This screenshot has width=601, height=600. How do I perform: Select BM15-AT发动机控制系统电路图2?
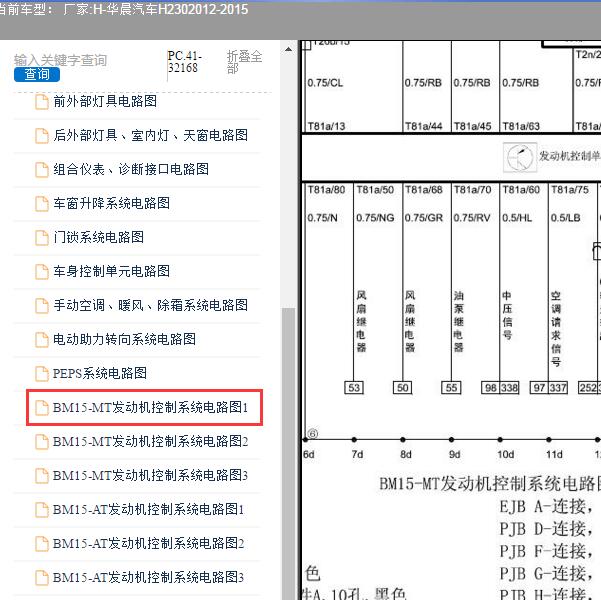click(148, 543)
